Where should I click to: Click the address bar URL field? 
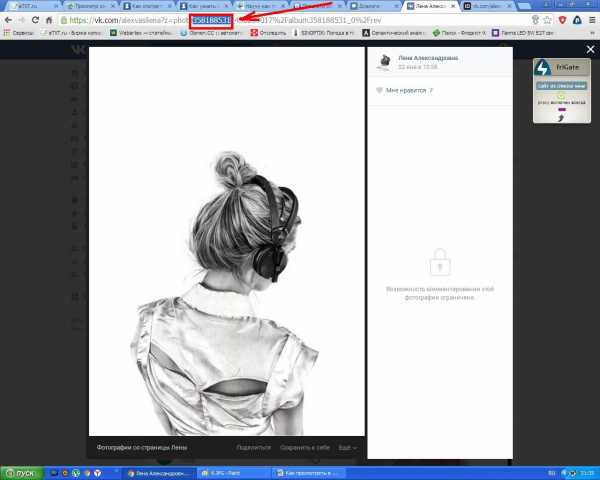pos(294,20)
